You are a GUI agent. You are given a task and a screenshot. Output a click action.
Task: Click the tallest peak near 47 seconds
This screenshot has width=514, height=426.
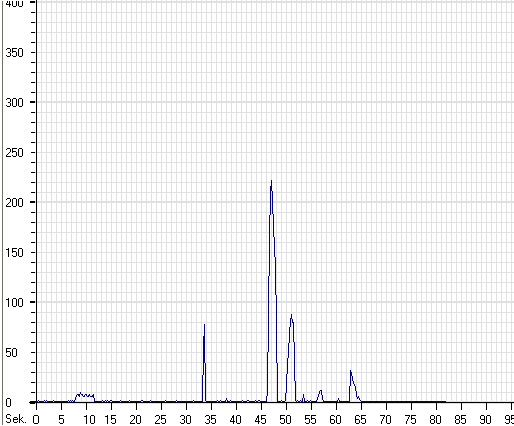pos(272,181)
